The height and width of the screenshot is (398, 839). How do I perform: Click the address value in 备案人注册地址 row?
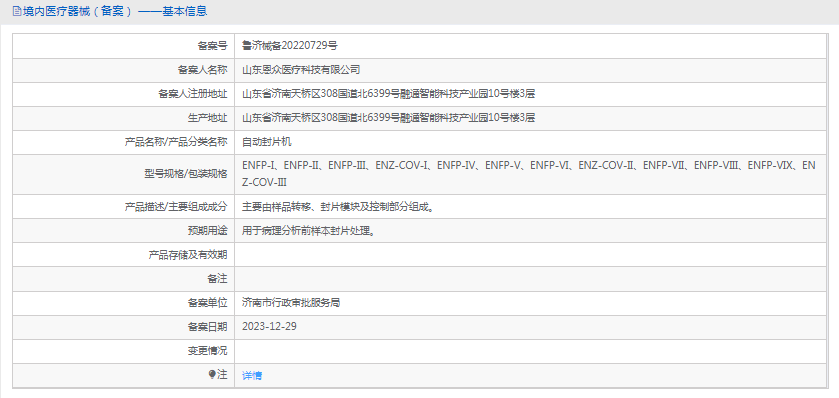pos(388,94)
